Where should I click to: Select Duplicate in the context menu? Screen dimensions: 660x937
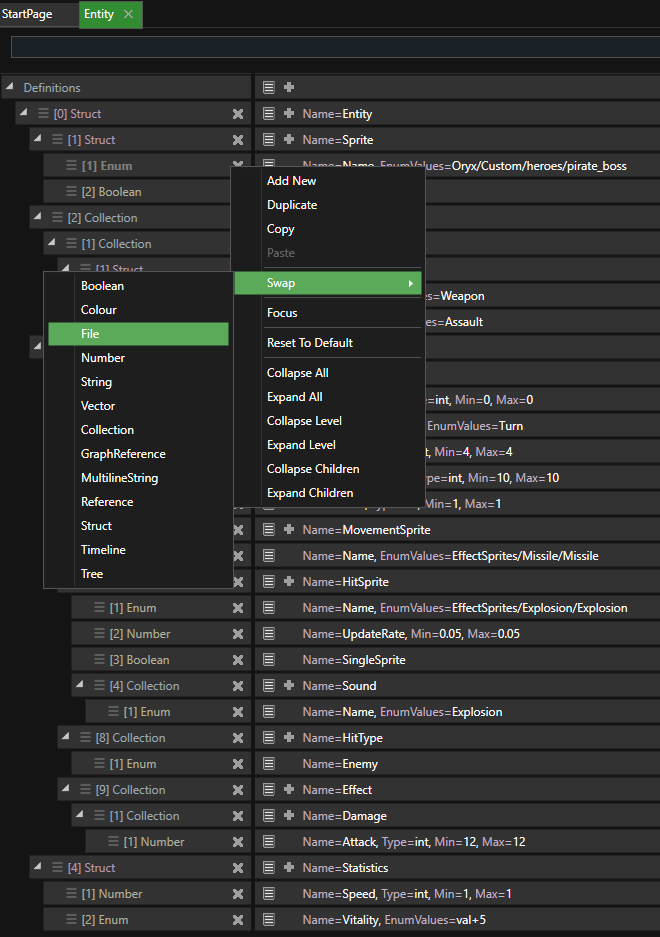click(x=292, y=205)
